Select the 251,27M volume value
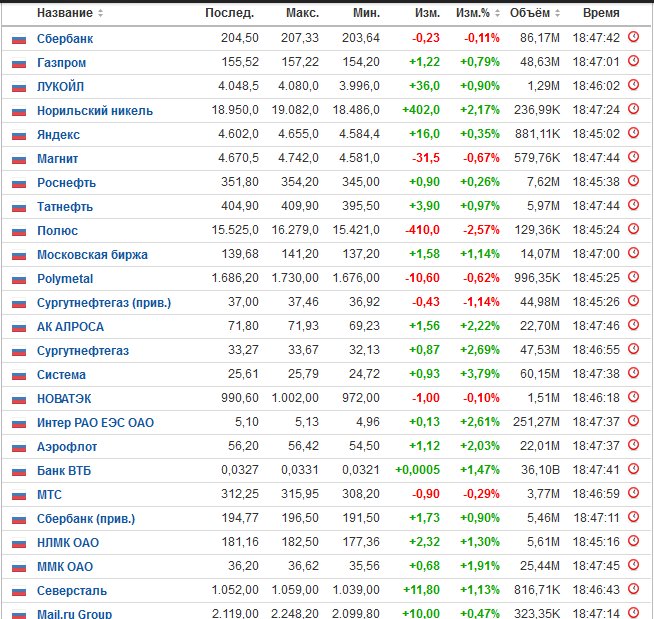 536,422
